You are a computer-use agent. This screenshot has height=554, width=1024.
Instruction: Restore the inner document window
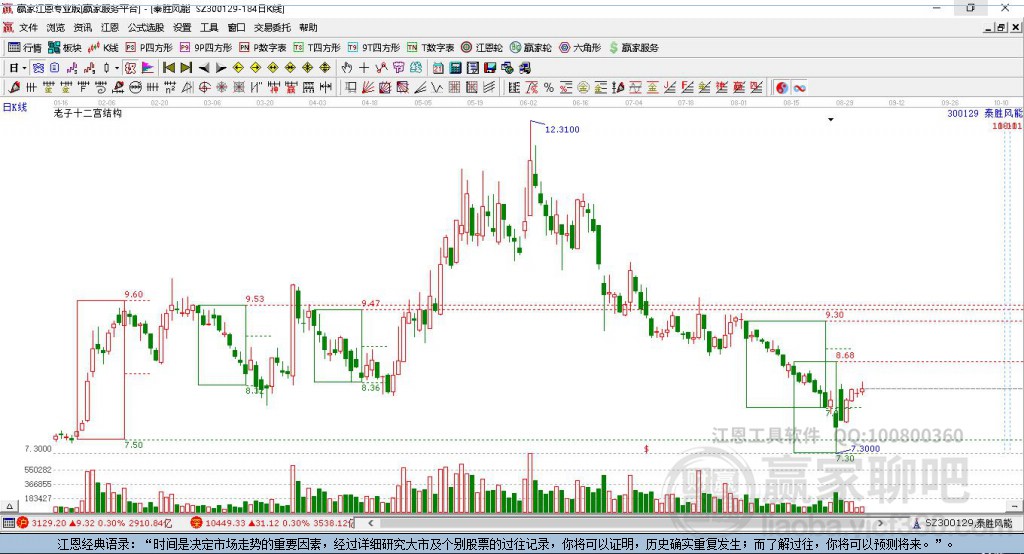click(x=1001, y=27)
